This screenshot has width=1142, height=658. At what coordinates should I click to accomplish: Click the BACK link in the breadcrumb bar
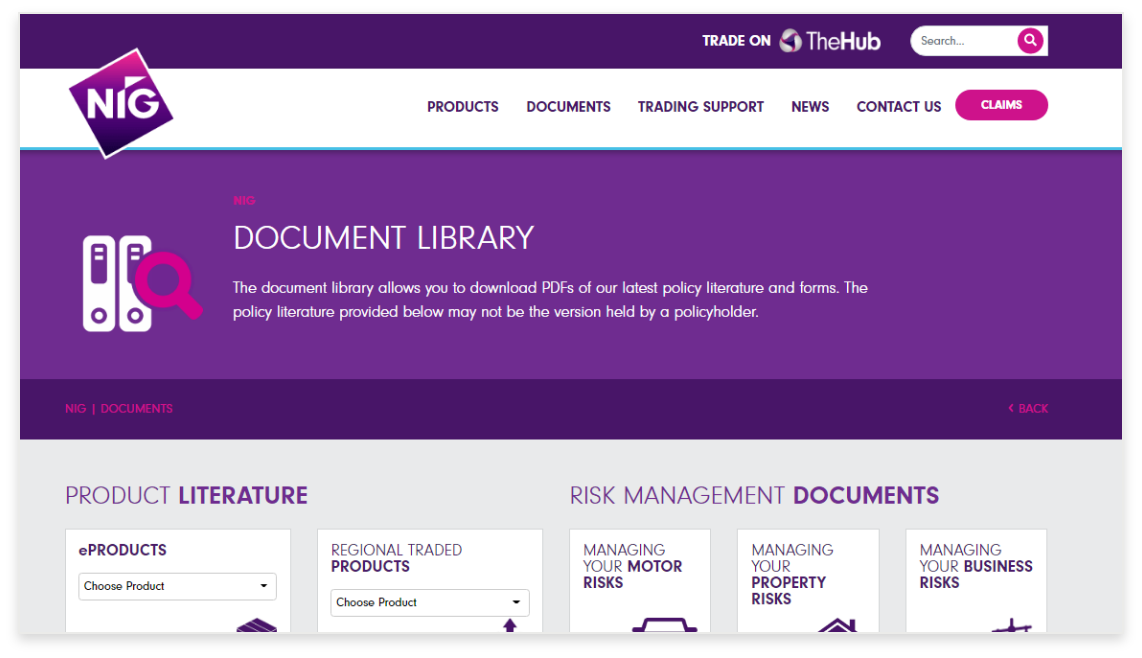point(1028,408)
